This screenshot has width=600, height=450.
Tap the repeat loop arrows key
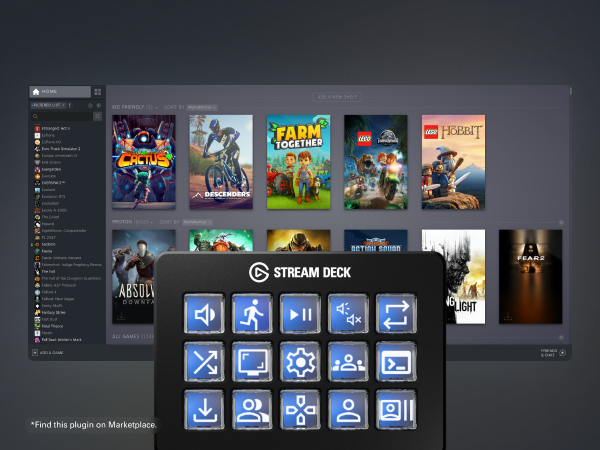pyautogui.click(x=396, y=314)
